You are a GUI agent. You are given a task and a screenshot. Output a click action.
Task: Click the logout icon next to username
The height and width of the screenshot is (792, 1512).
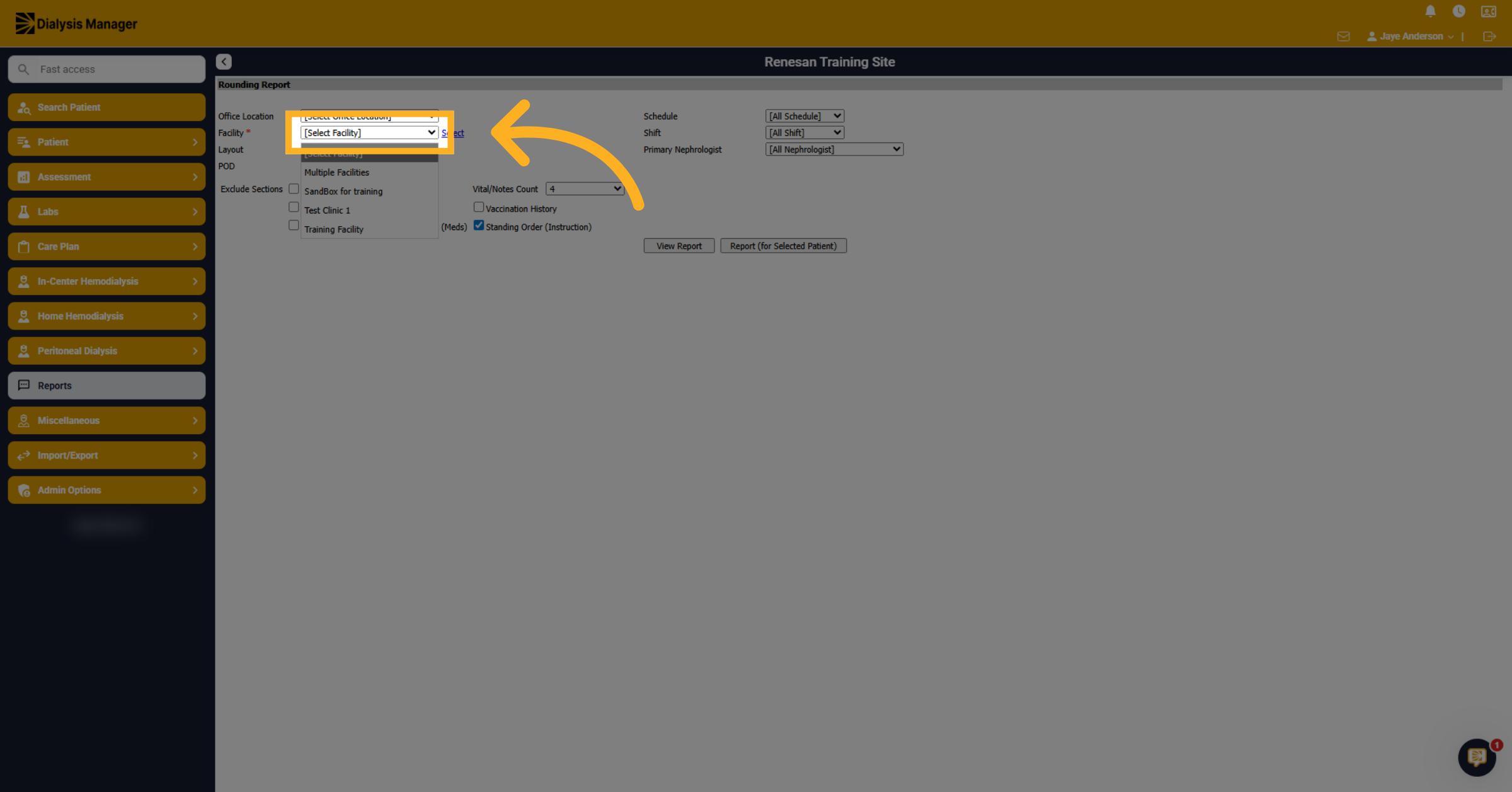(1489, 37)
